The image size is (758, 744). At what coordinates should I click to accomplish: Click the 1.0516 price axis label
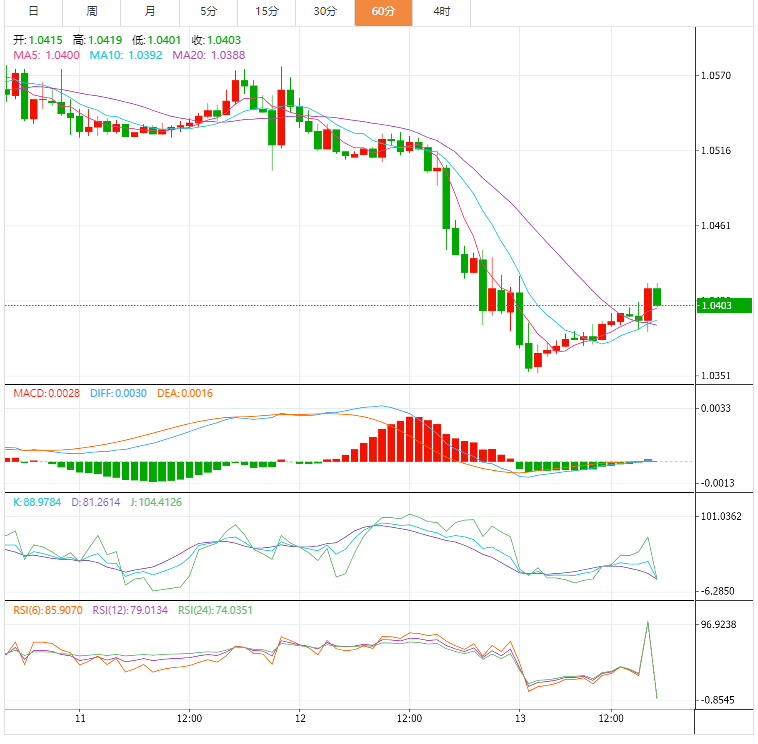click(x=716, y=151)
